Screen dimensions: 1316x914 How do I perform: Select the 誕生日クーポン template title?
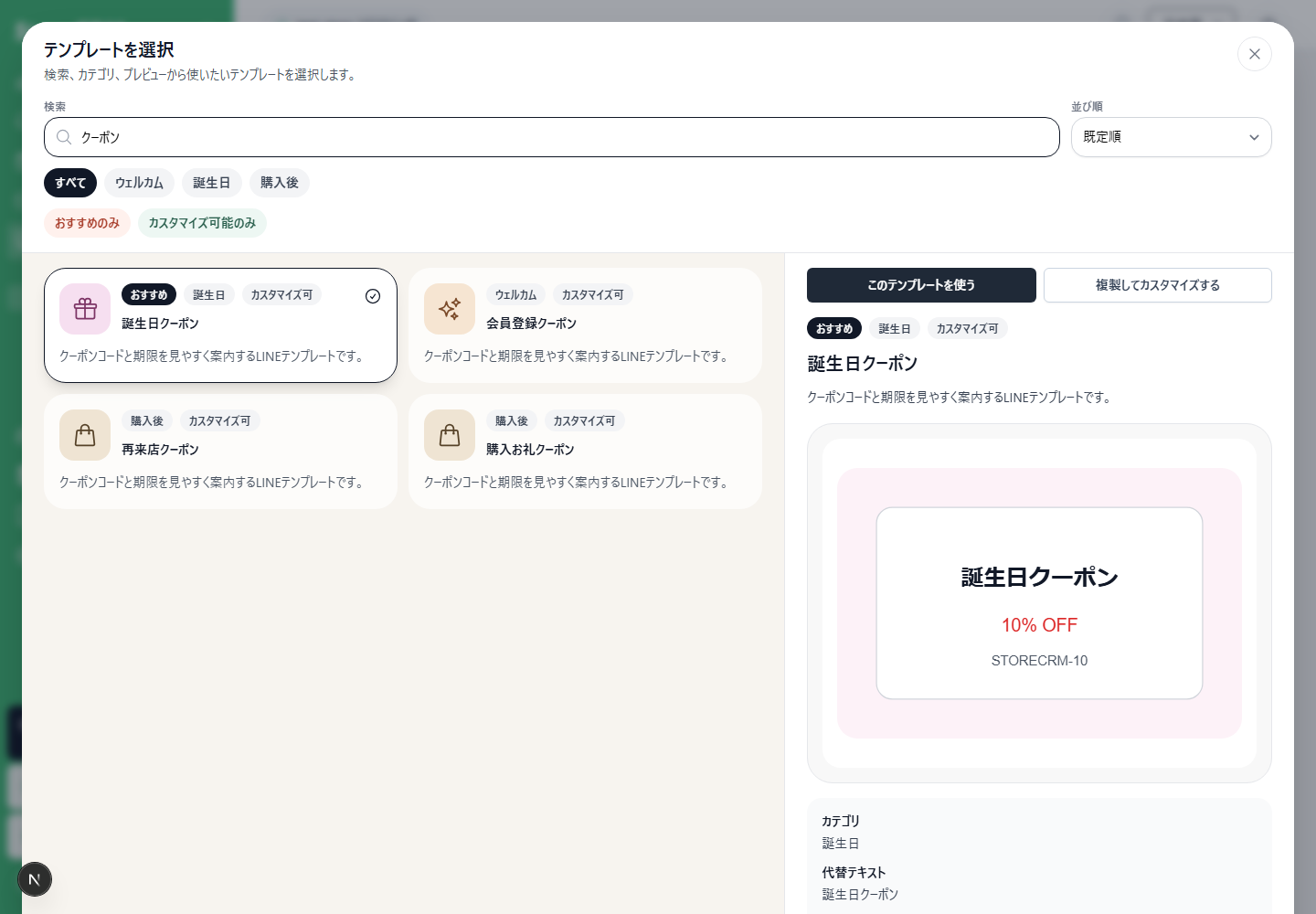(160, 324)
